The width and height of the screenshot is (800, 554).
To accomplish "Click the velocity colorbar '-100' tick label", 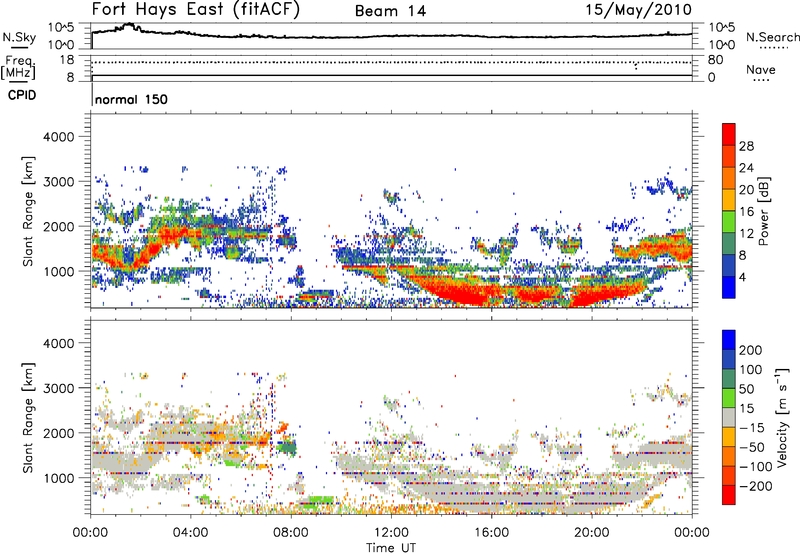I will pyautogui.click(x=756, y=467).
